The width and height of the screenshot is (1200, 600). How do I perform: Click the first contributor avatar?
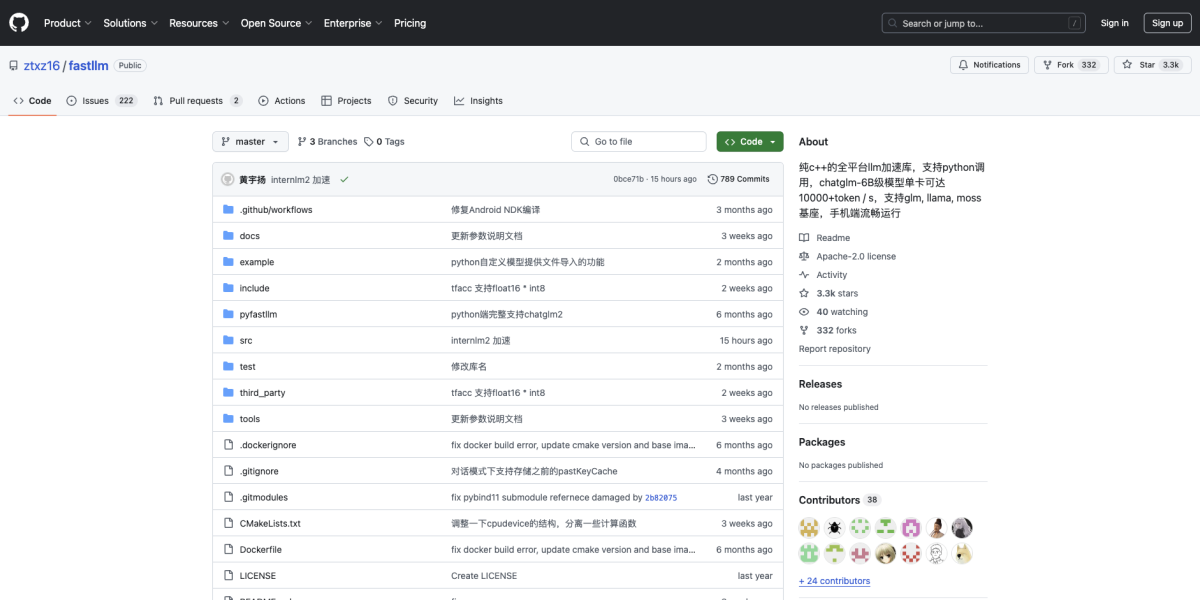coord(809,527)
